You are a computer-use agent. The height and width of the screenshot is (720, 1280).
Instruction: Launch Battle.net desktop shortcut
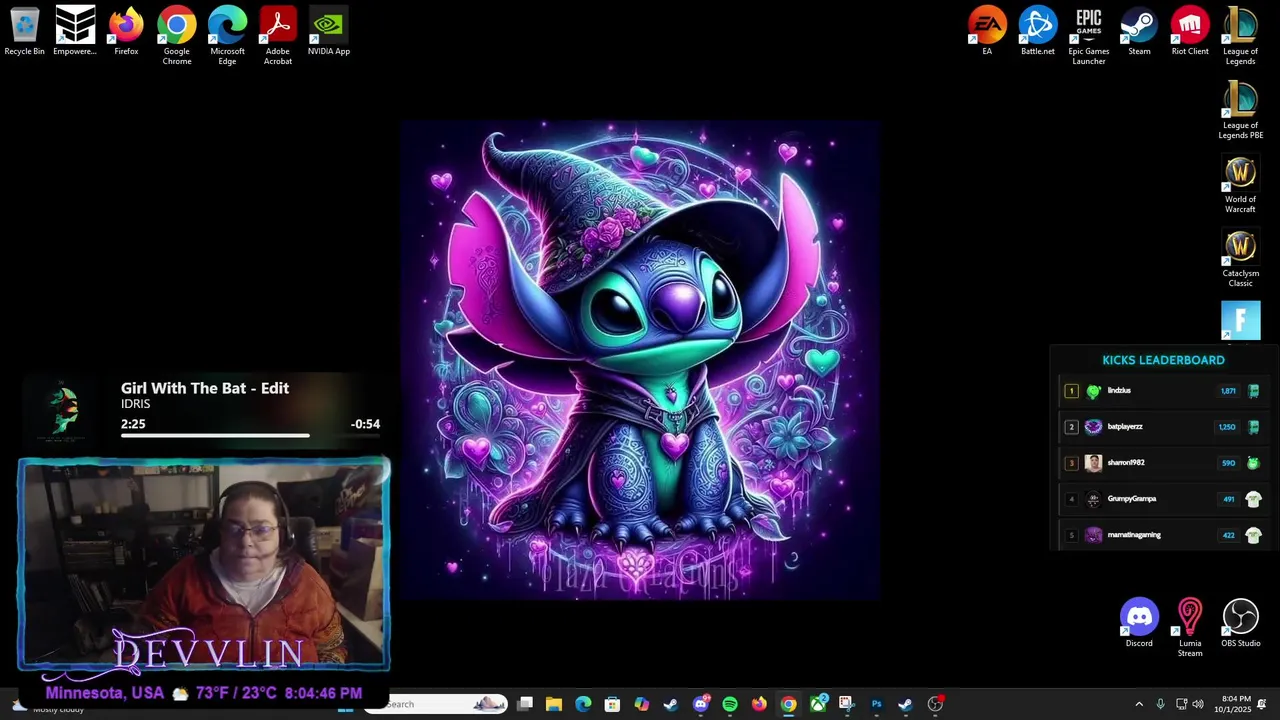(1038, 32)
